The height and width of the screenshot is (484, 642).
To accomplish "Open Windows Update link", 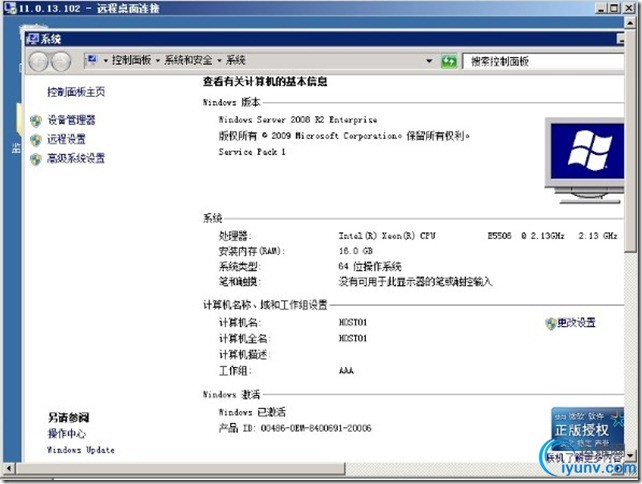I will point(81,450).
